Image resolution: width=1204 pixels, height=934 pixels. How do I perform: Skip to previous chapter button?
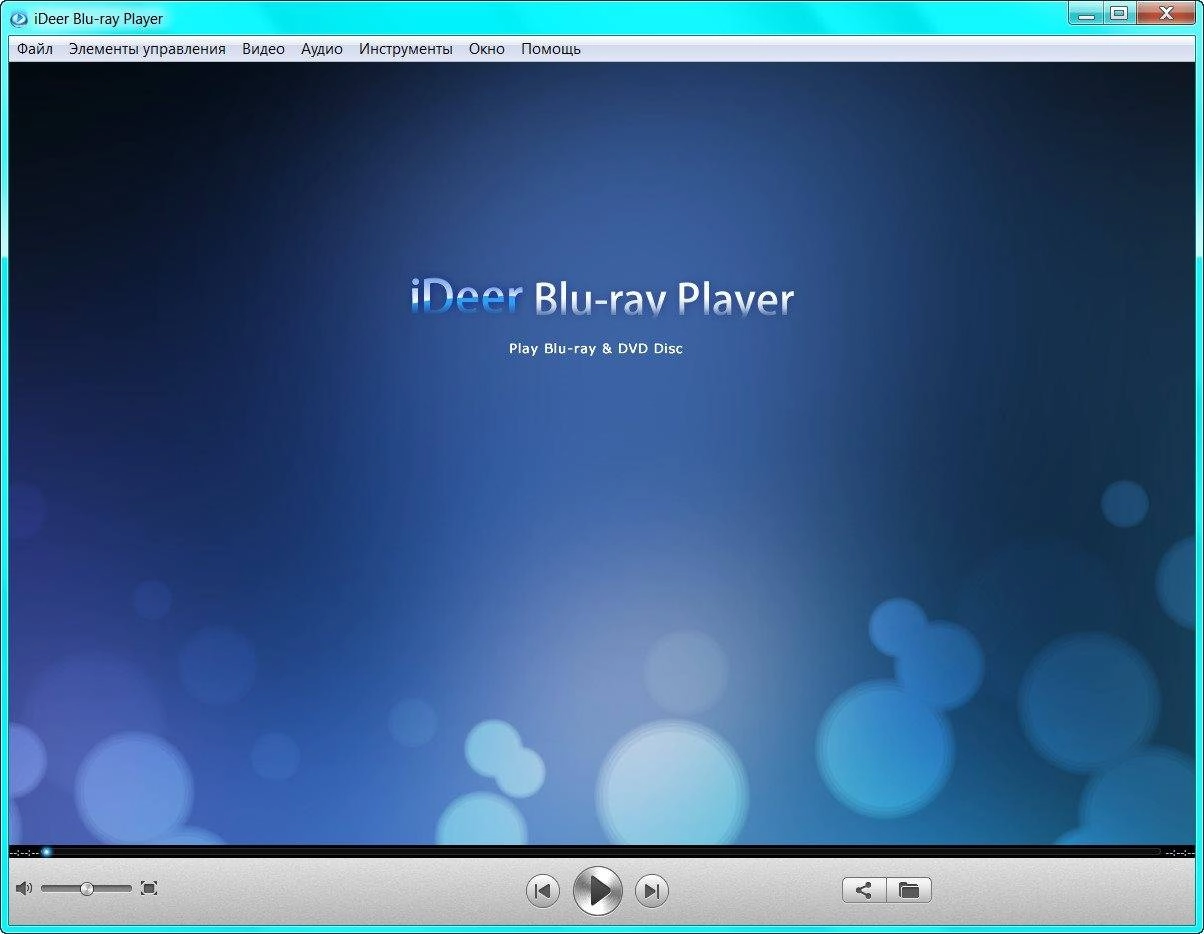542,891
